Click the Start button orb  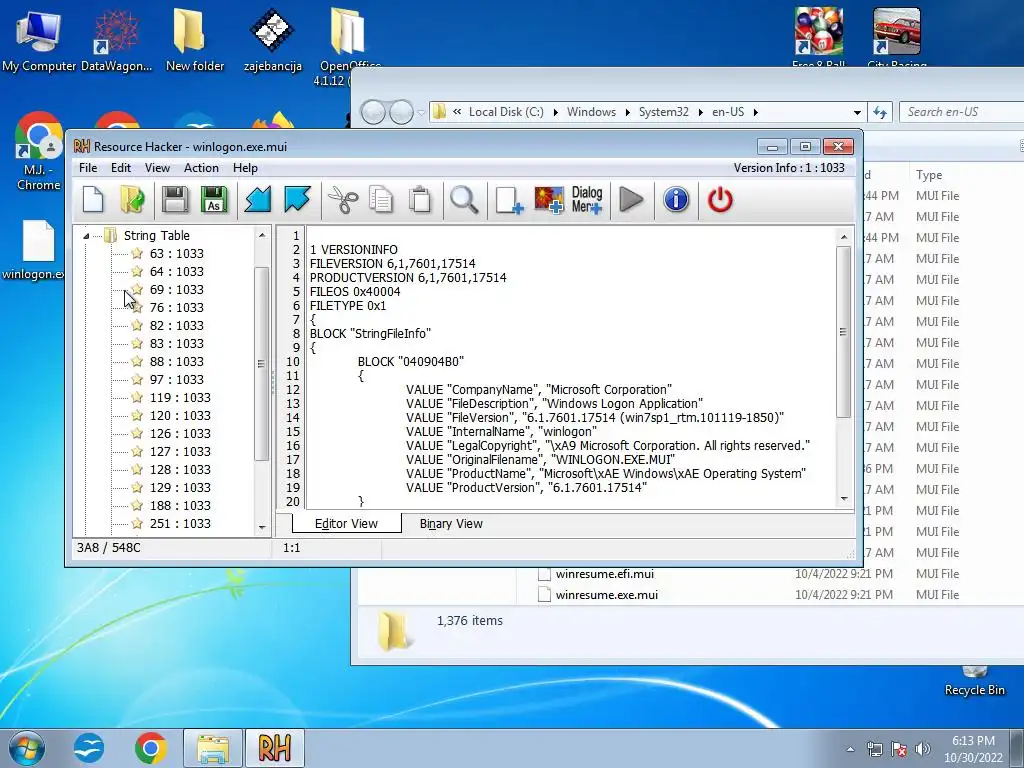(x=27, y=748)
